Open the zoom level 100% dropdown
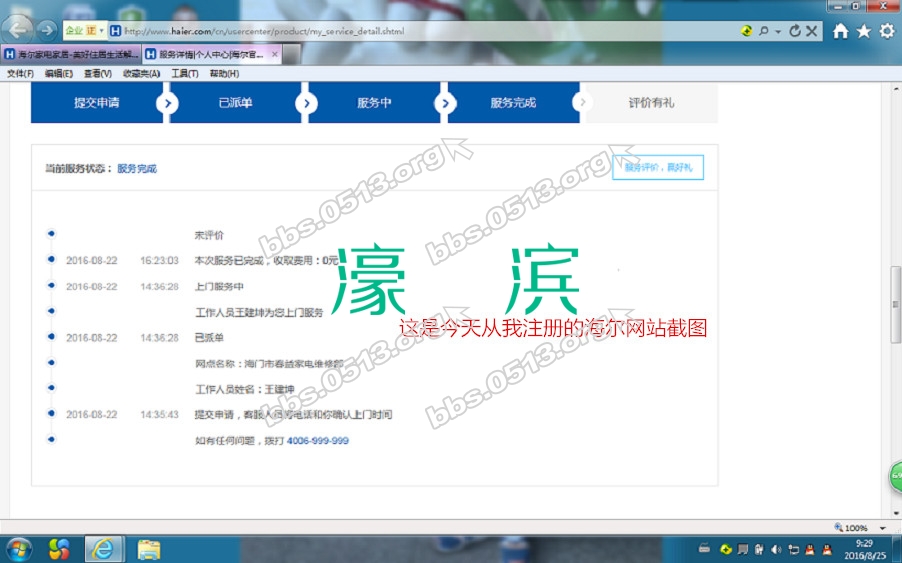The image size is (902, 563). (x=882, y=527)
